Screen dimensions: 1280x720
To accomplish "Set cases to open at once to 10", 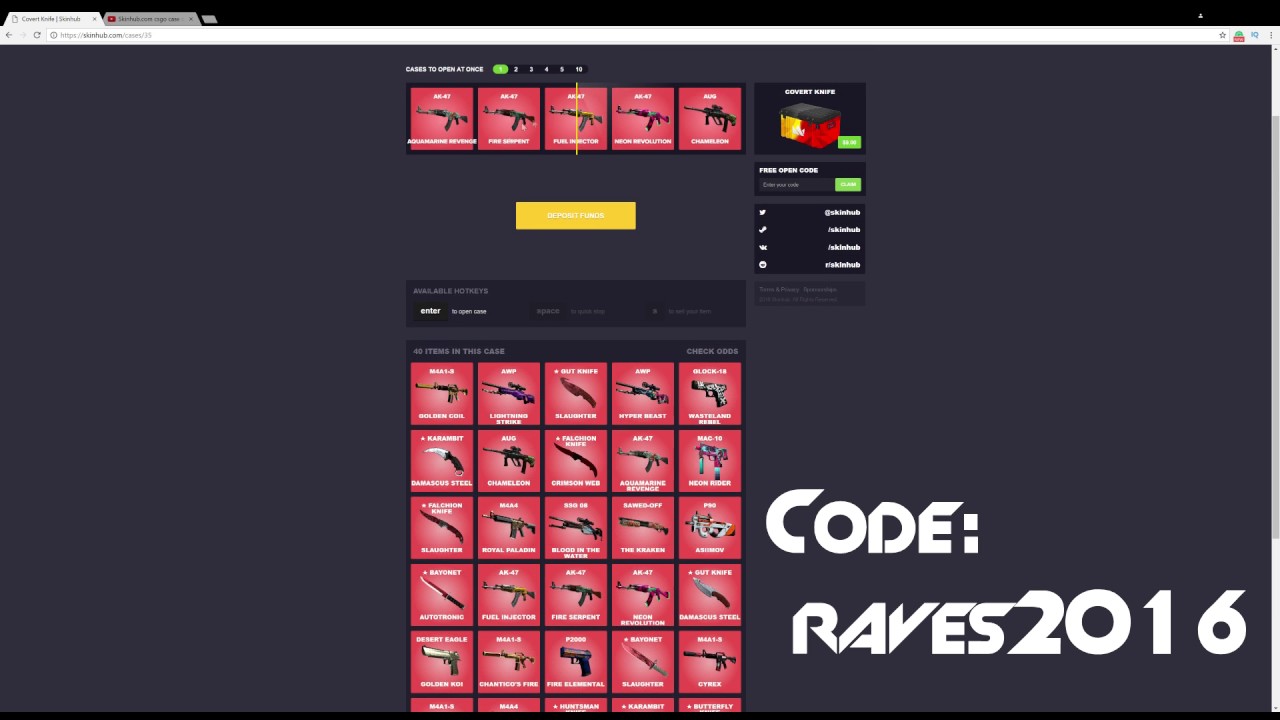I will click(578, 69).
